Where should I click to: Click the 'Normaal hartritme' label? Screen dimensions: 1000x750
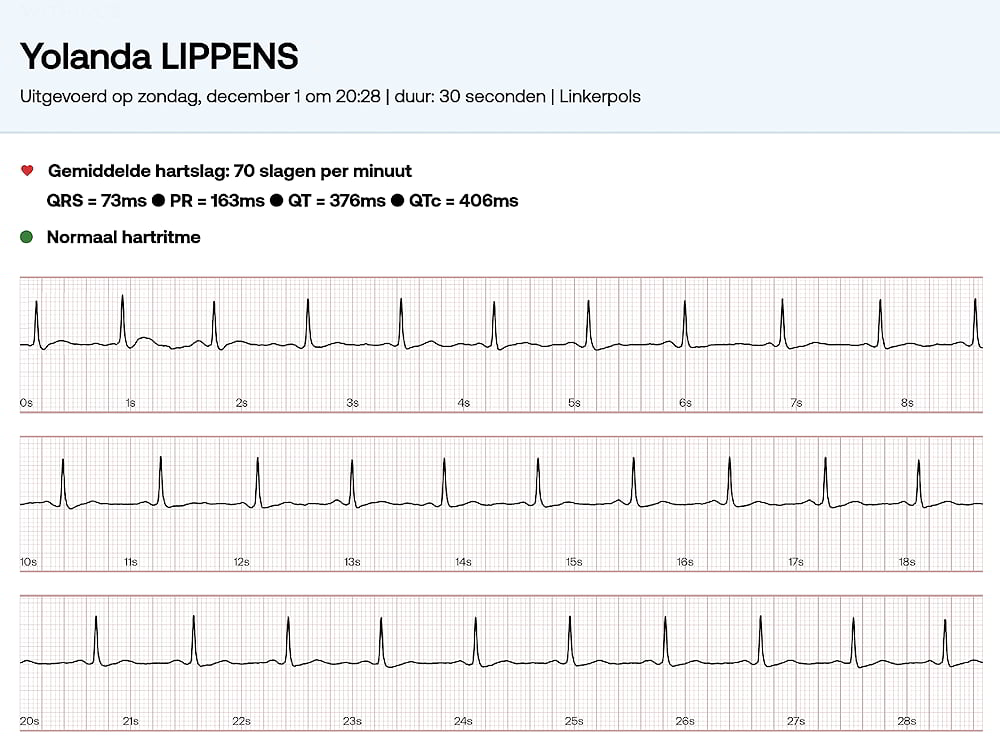click(123, 237)
